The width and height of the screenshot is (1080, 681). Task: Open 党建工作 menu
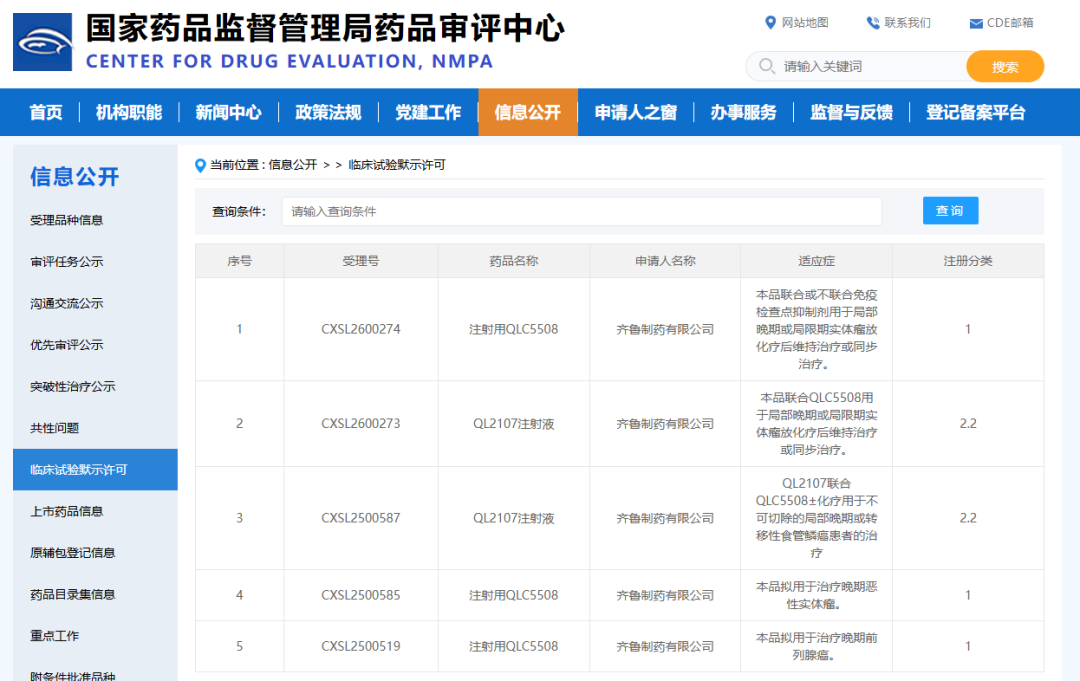(x=428, y=112)
